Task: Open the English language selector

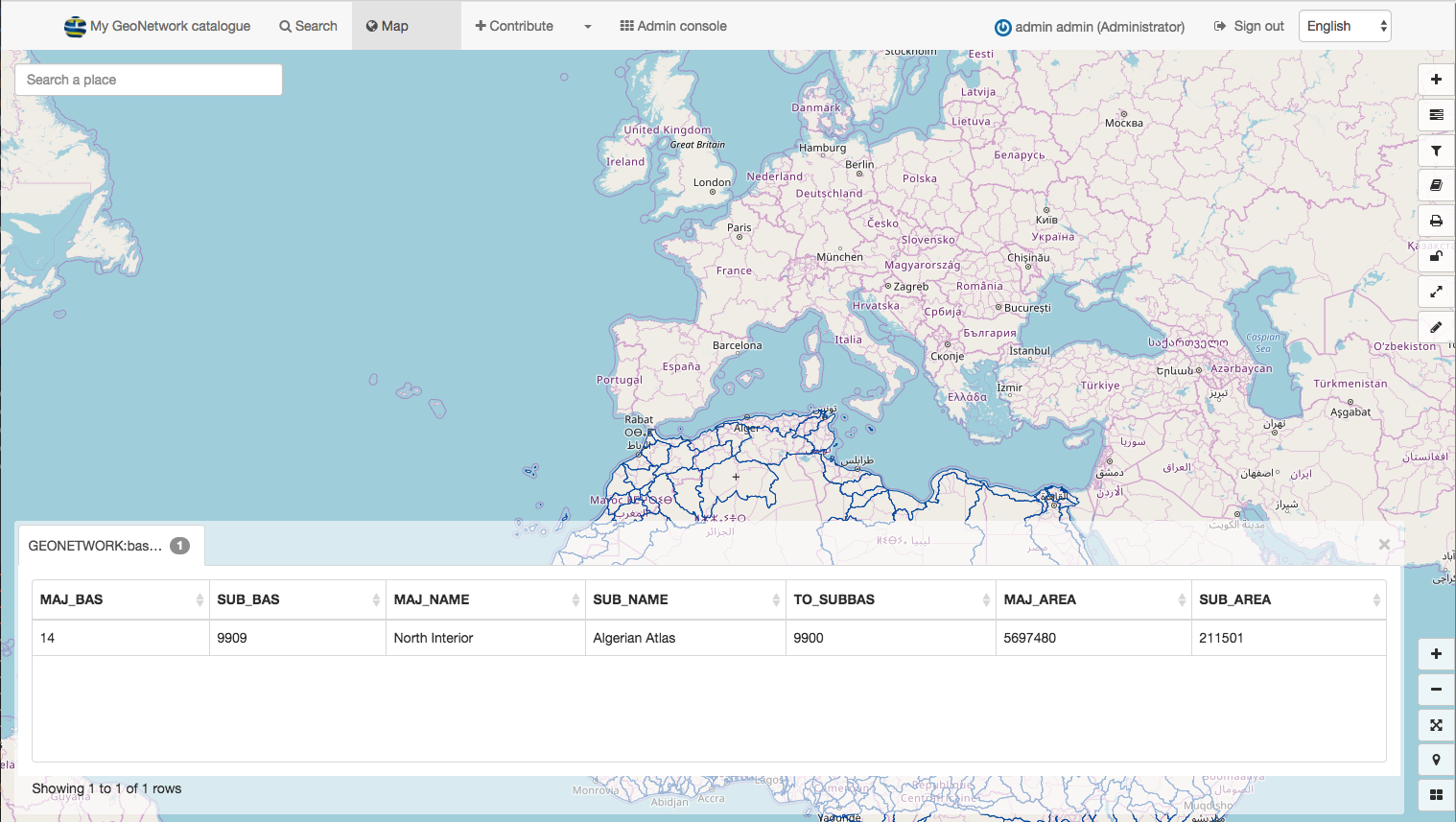Action: tap(1344, 26)
